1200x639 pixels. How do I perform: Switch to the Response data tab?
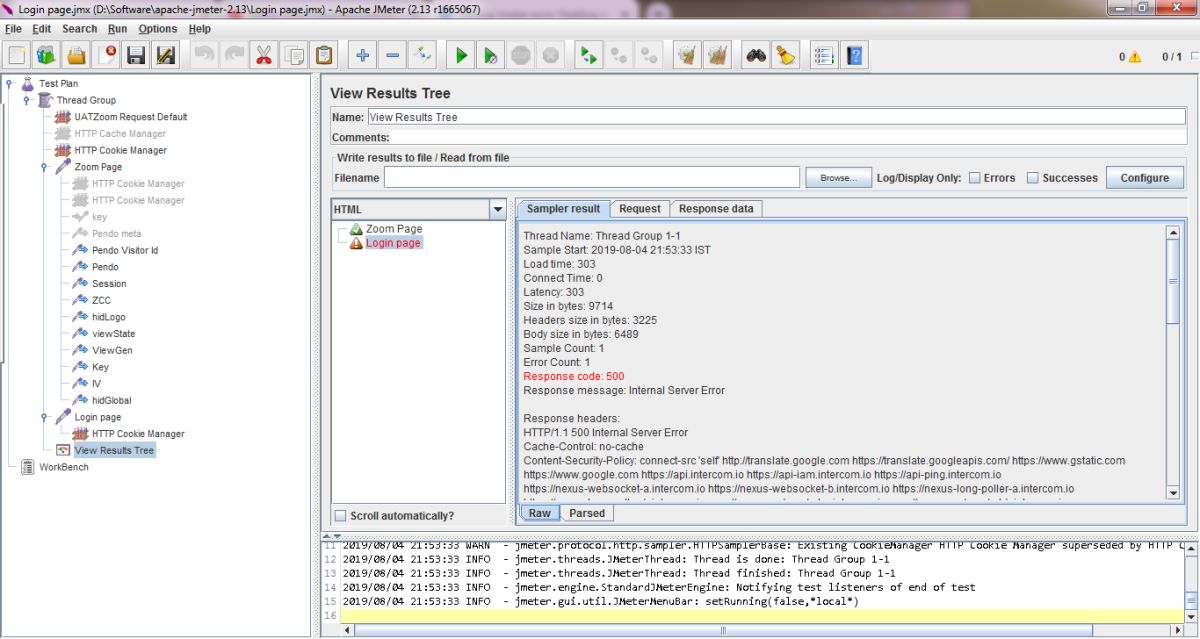pos(716,209)
